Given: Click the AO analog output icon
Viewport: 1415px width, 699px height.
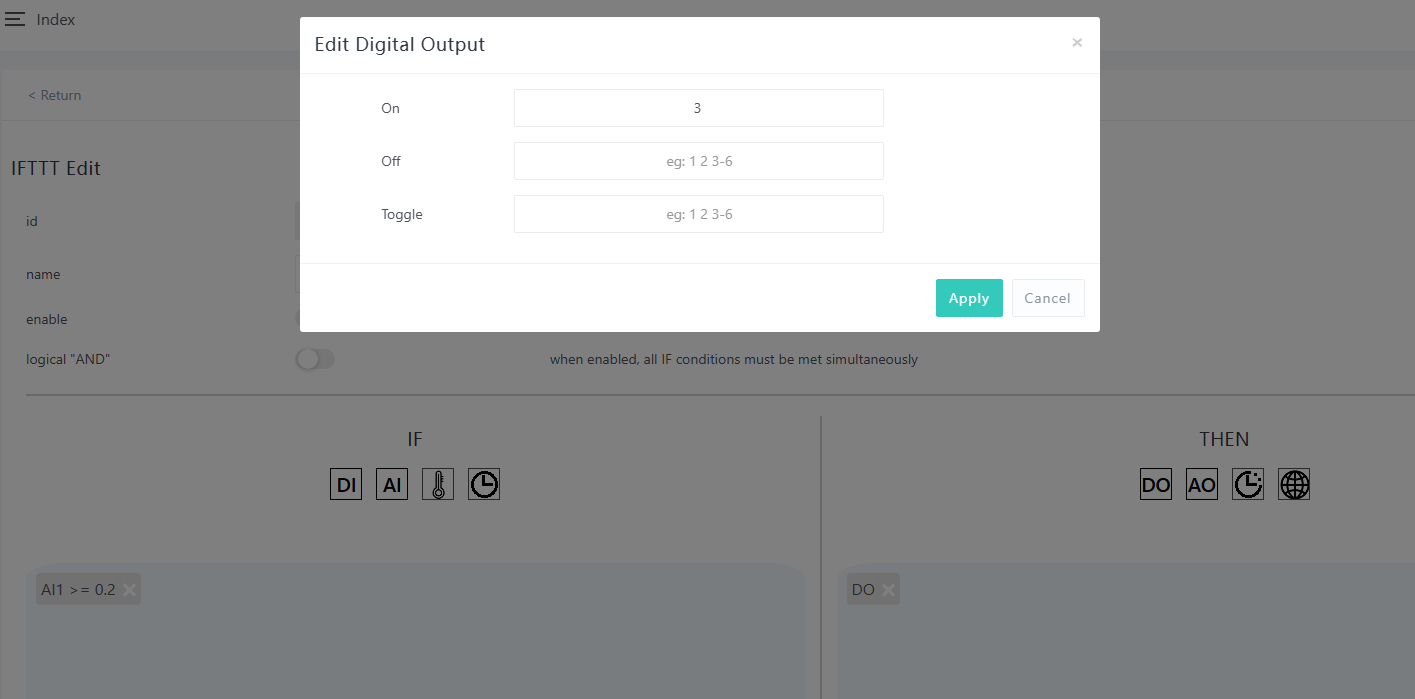Looking at the screenshot, I should 1202,485.
